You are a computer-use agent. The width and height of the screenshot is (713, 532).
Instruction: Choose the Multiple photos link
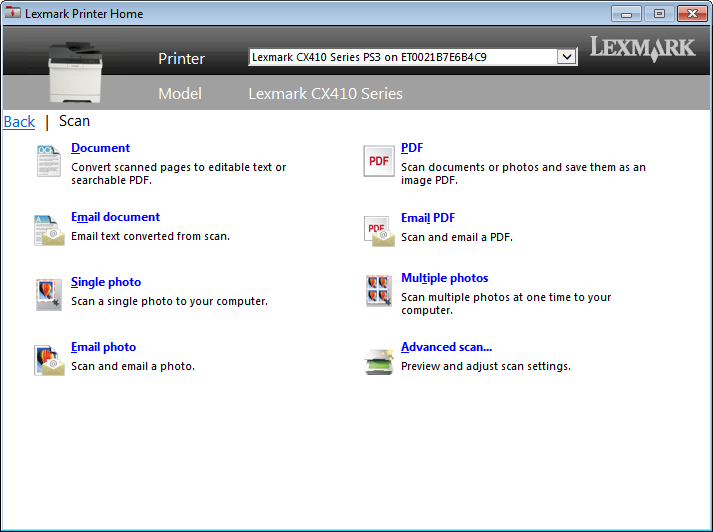click(445, 278)
